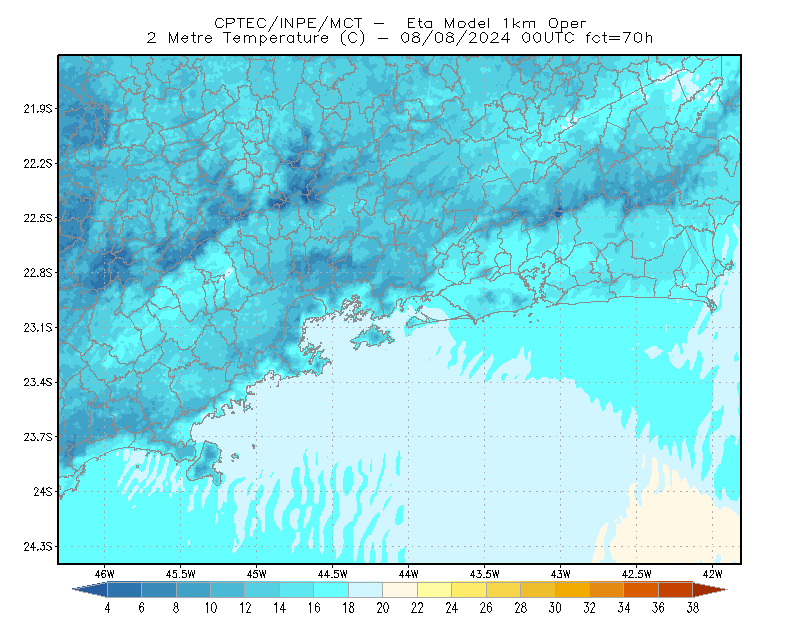Click the pale blue 18–20 °C swatch
Image resolution: width=800 pixels, height=618 pixels.
tap(366, 590)
